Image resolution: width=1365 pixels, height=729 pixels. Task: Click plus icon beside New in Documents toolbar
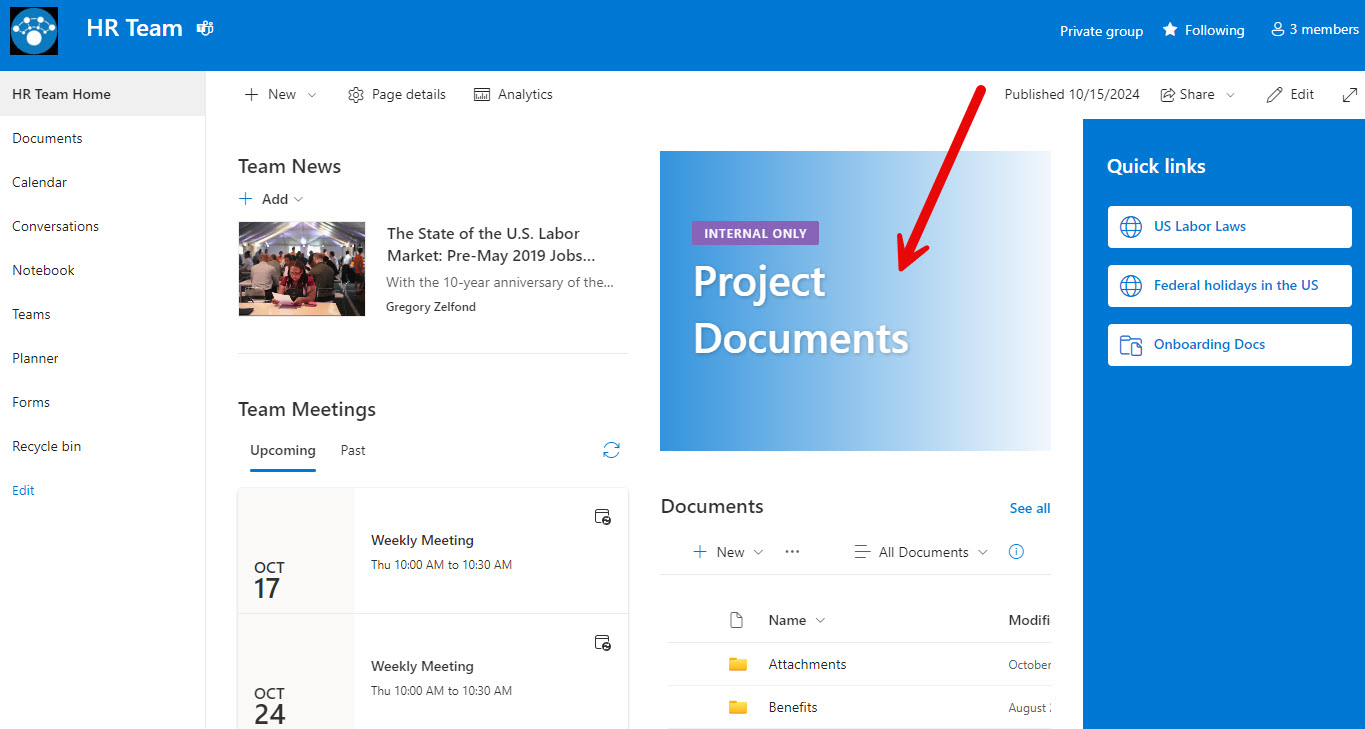[x=700, y=552]
